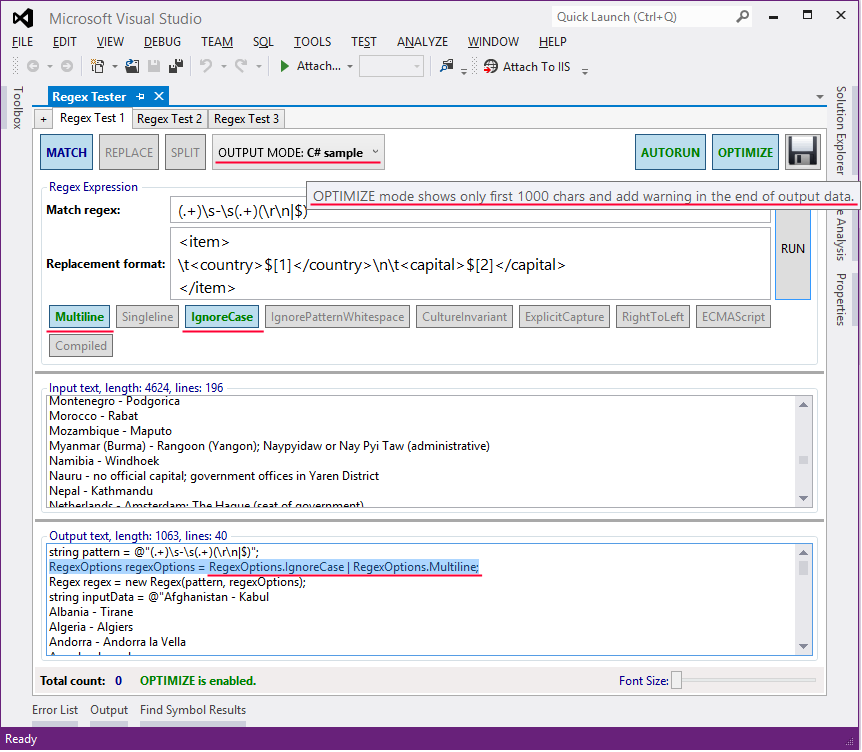Open the Navigate Backward history dropdown arrow
Screen dimensions: 862x752
pyautogui.click(x=49, y=67)
